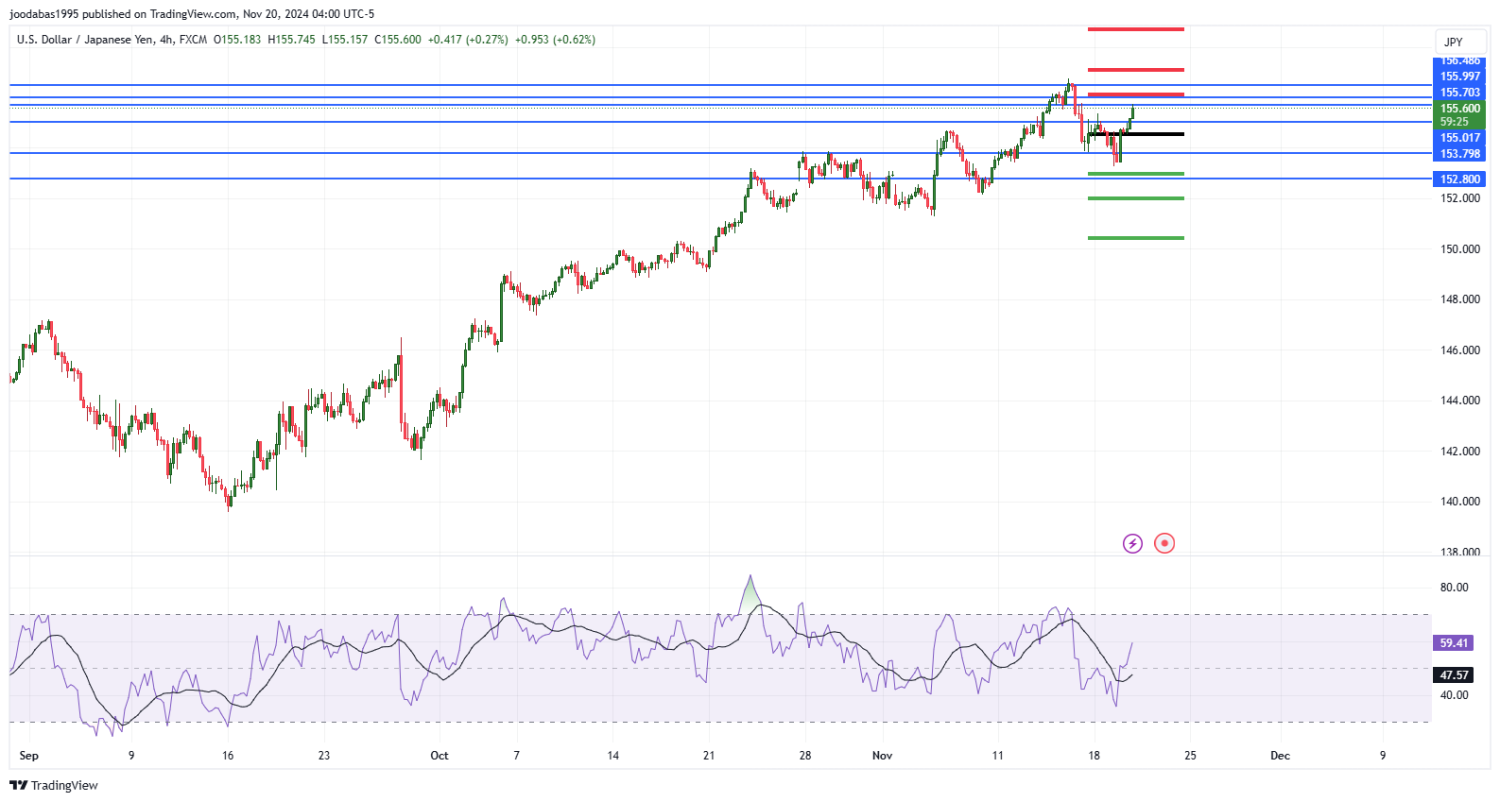
Task: Click the TradingView logo
Action: click(53, 786)
